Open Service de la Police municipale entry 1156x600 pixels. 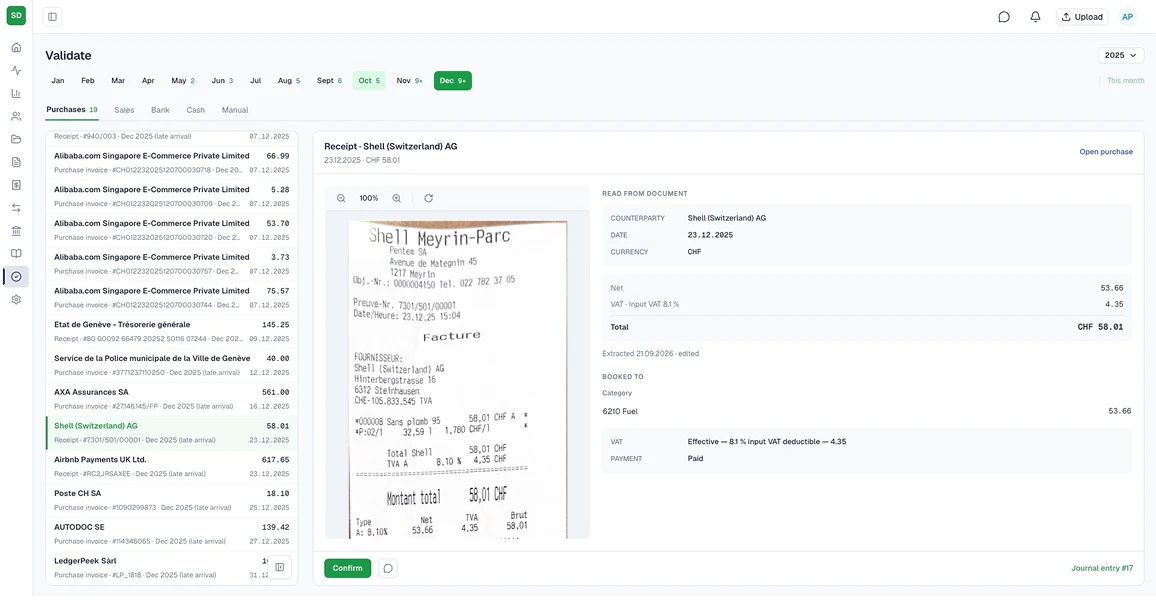pos(172,366)
